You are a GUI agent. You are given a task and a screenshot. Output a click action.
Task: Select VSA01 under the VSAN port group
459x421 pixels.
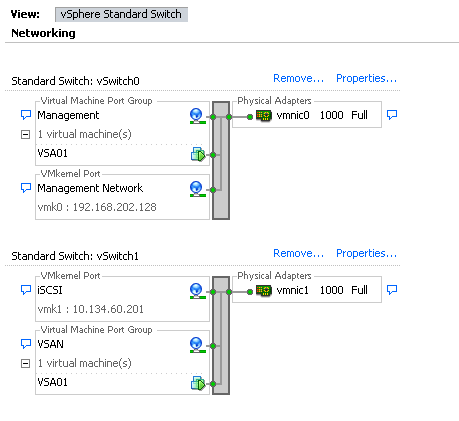coord(52,382)
